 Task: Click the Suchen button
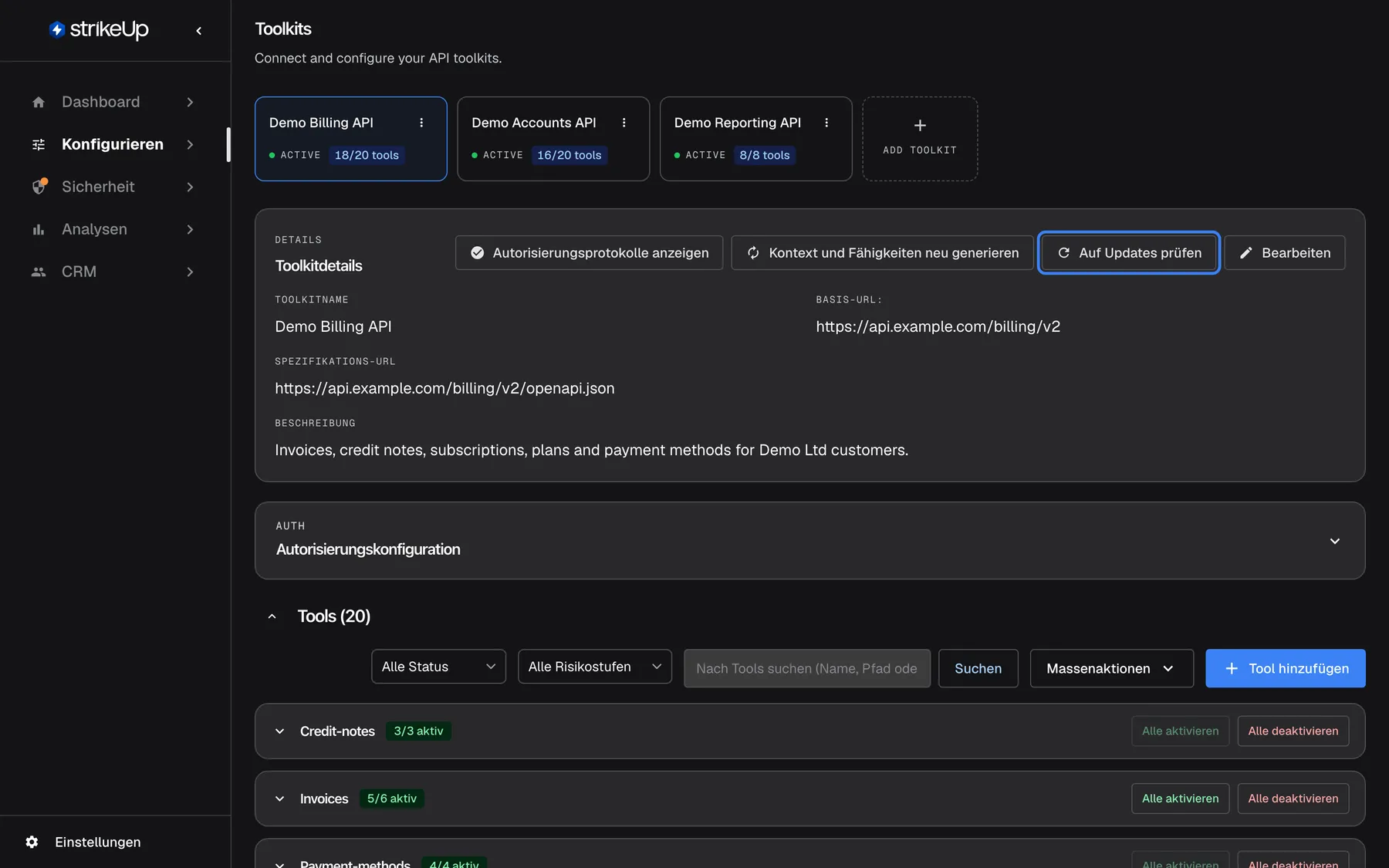tap(978, 668)
